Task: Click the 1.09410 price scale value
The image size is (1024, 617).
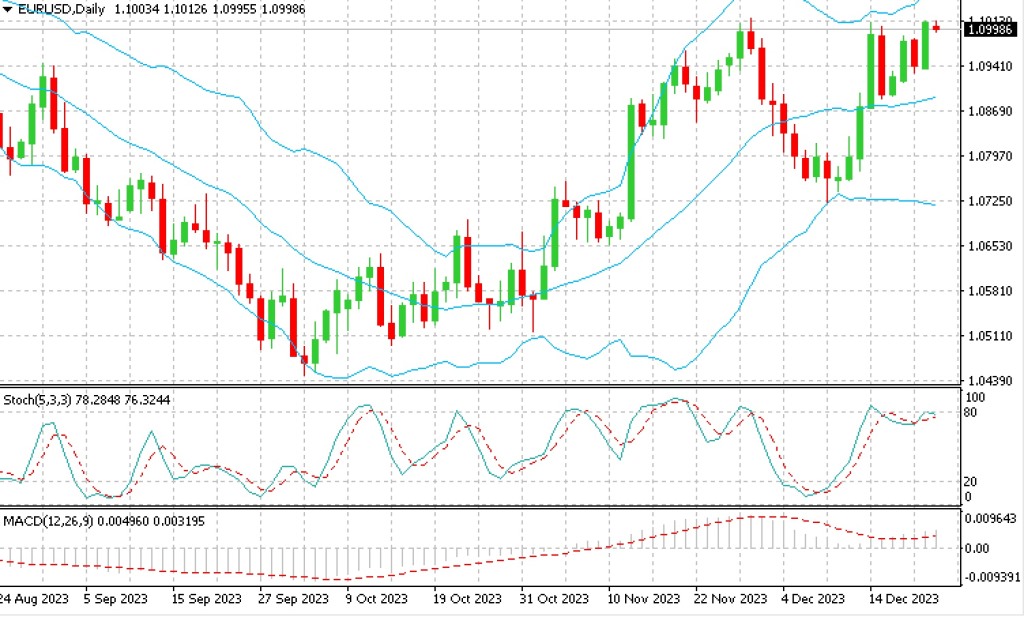Action: [991, 66]
